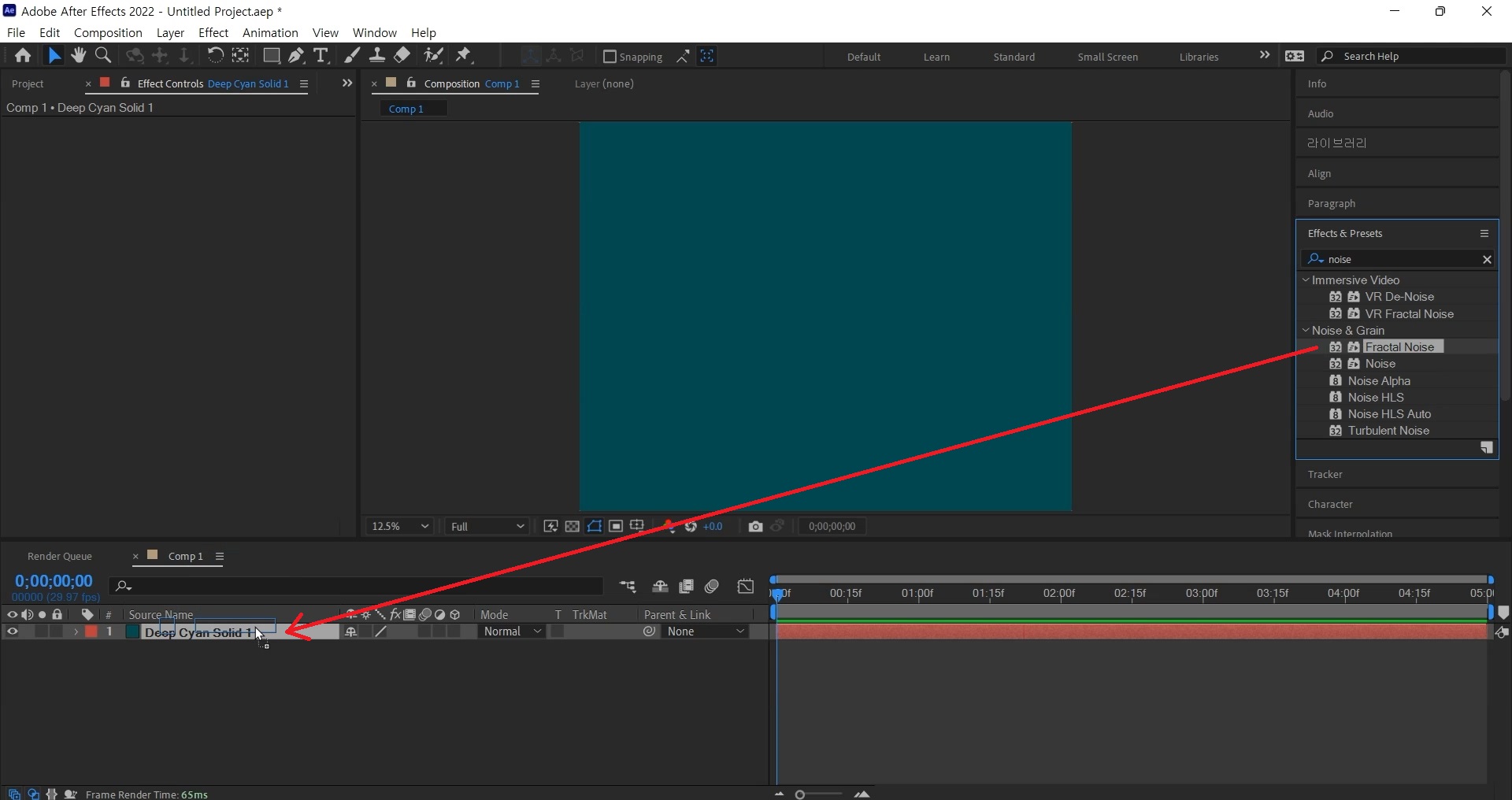Screen dimensions: 1512x800
Task: Open the grid and guide options
Action: click(x=637, y=526)
